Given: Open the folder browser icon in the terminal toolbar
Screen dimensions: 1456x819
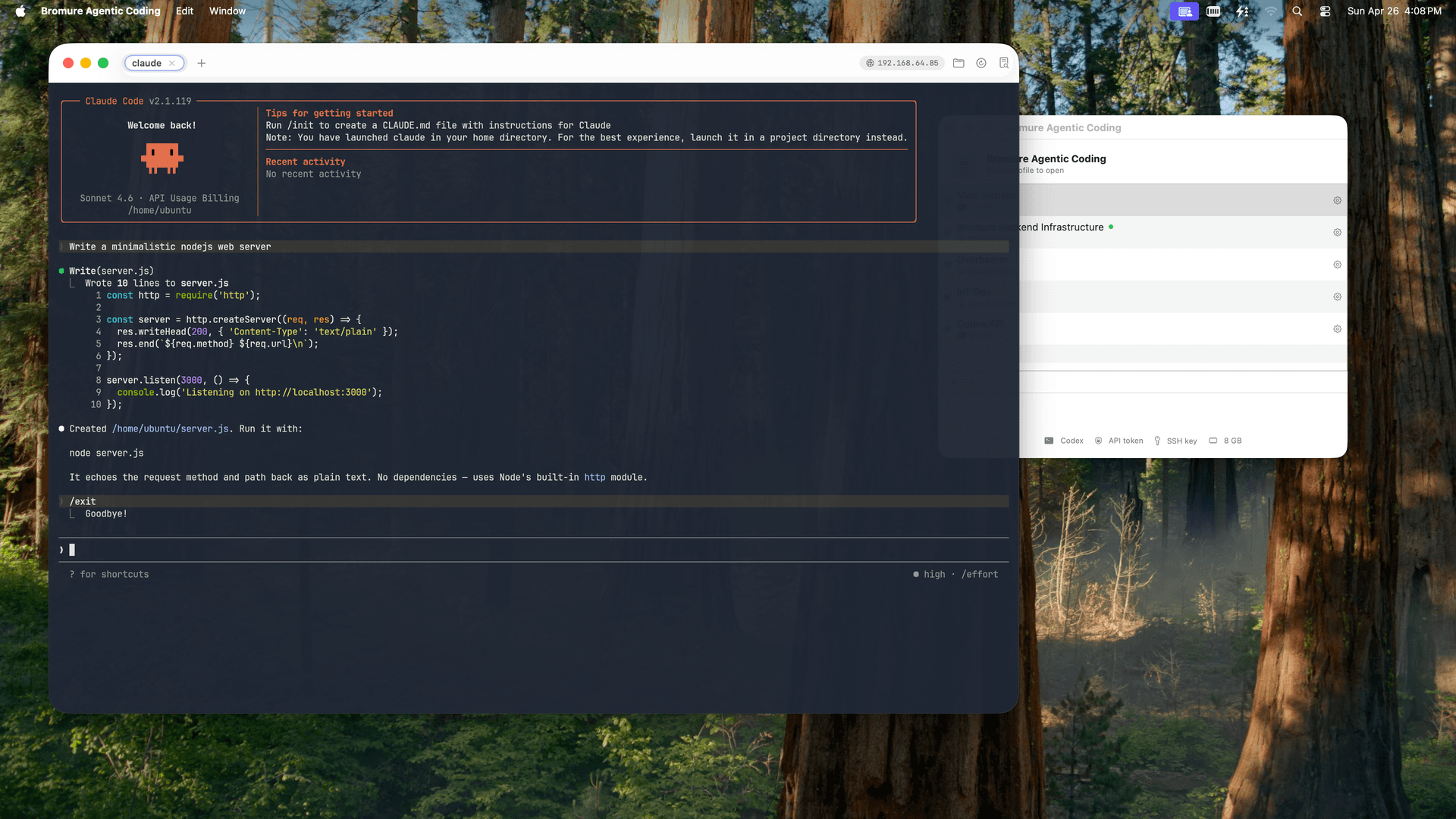Looking at the screenshot, I should (x=959, y=63).
